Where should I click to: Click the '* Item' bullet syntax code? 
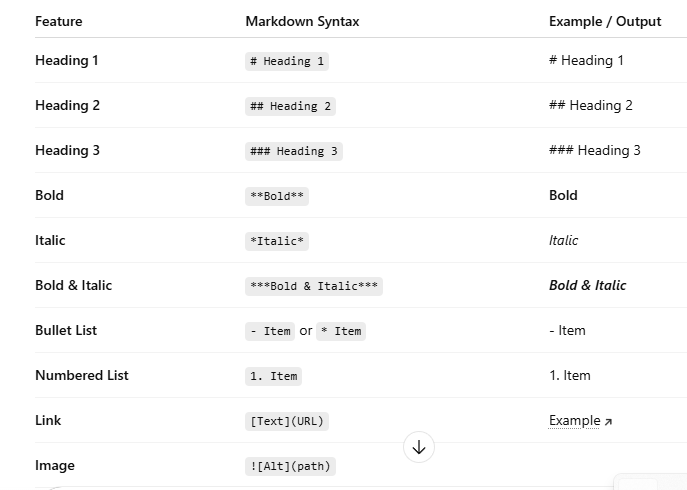click(341, 331)
